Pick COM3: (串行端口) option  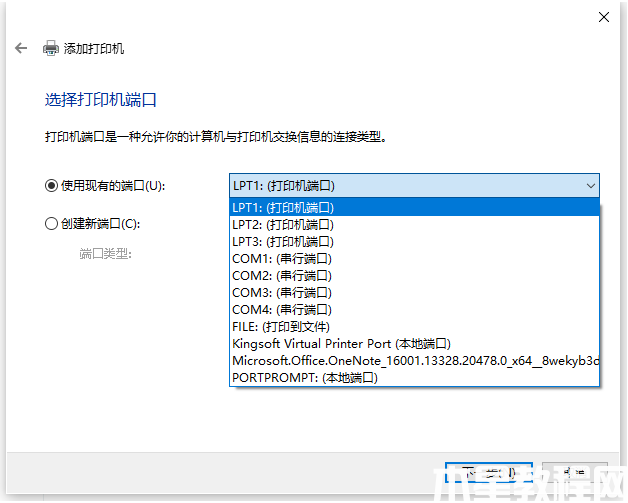pyautogui.click(x=414, y=293)
